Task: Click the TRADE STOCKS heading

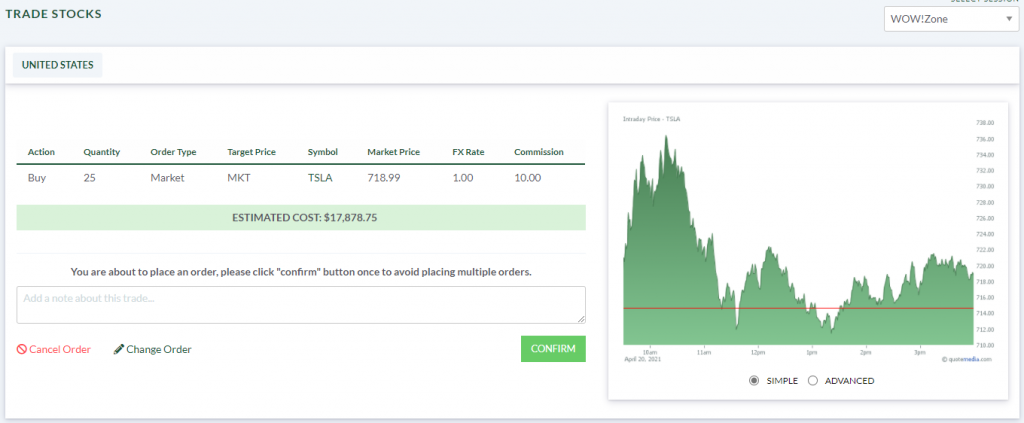Action: [54, 14]
